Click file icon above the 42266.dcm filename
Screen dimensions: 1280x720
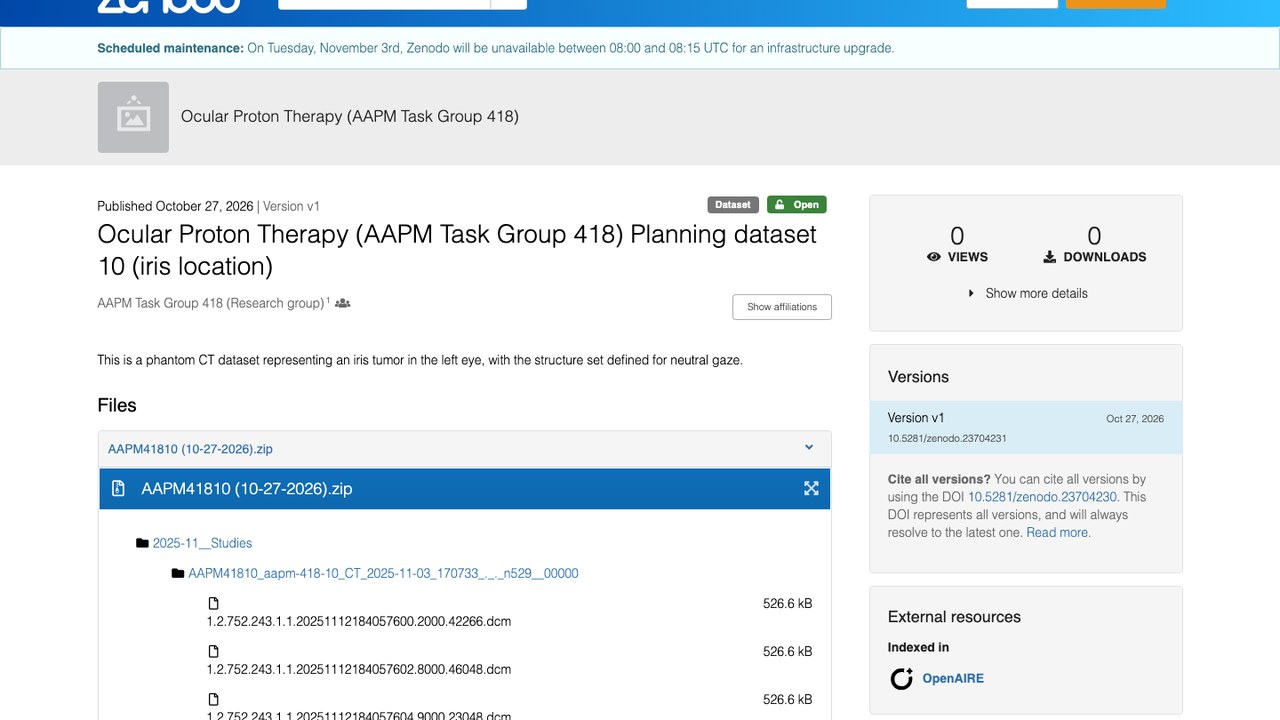(213, 603)
